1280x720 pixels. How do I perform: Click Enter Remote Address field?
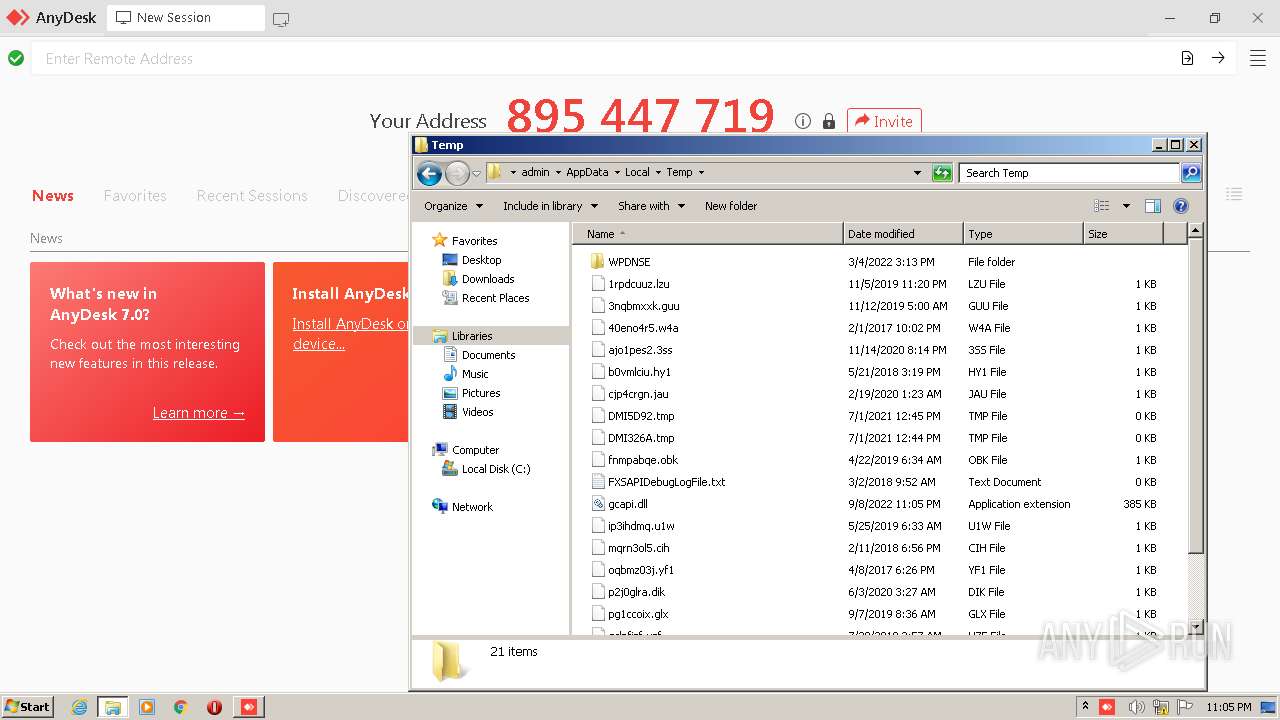(605, 59)
